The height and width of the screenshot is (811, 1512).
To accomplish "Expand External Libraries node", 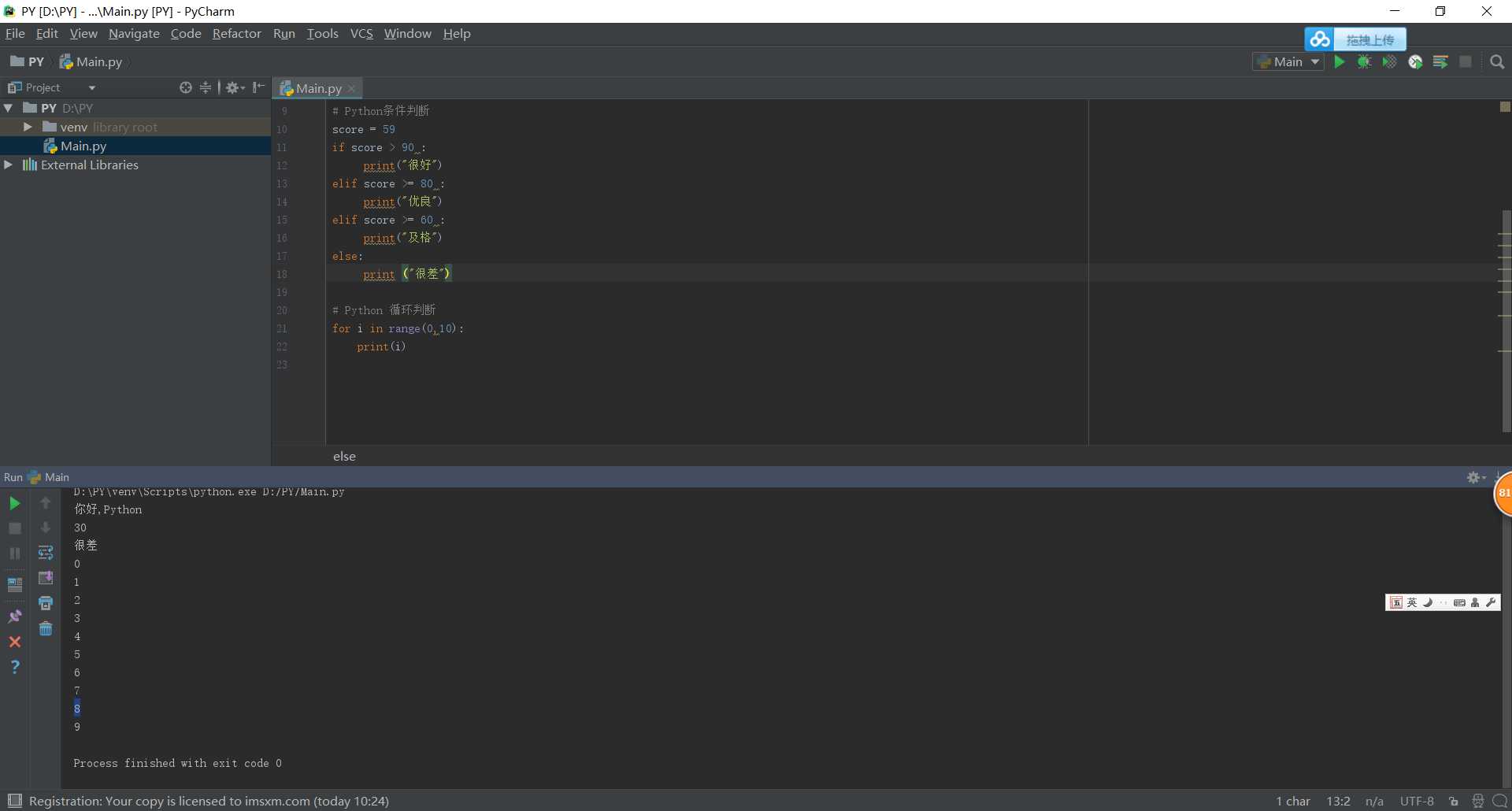I will pyautogui.click(x=9, y=165).
